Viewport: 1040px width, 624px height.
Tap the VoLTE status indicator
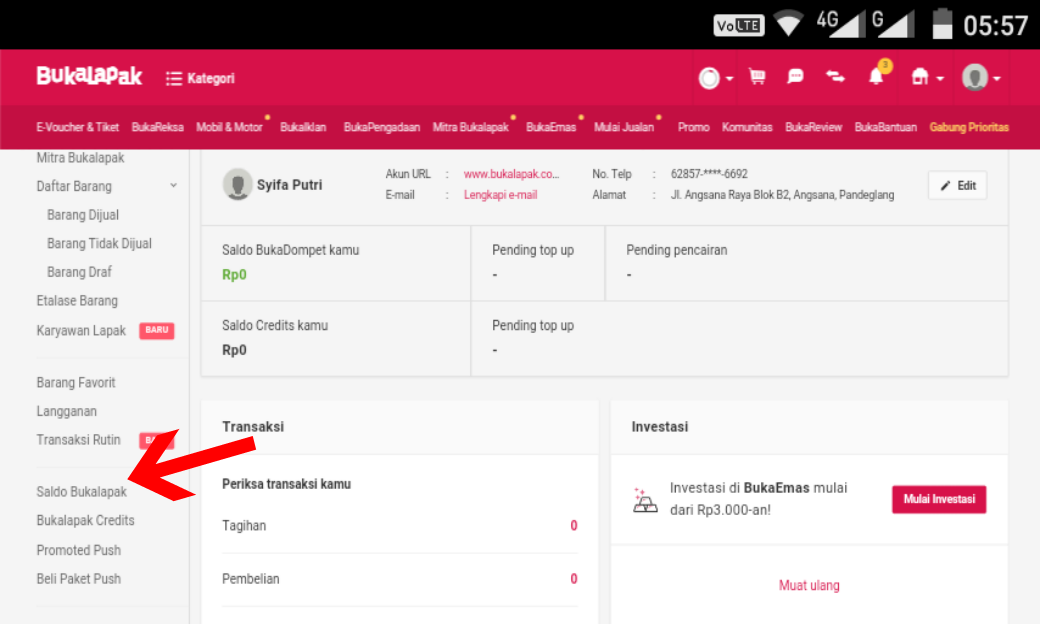[x=739, y=26]
